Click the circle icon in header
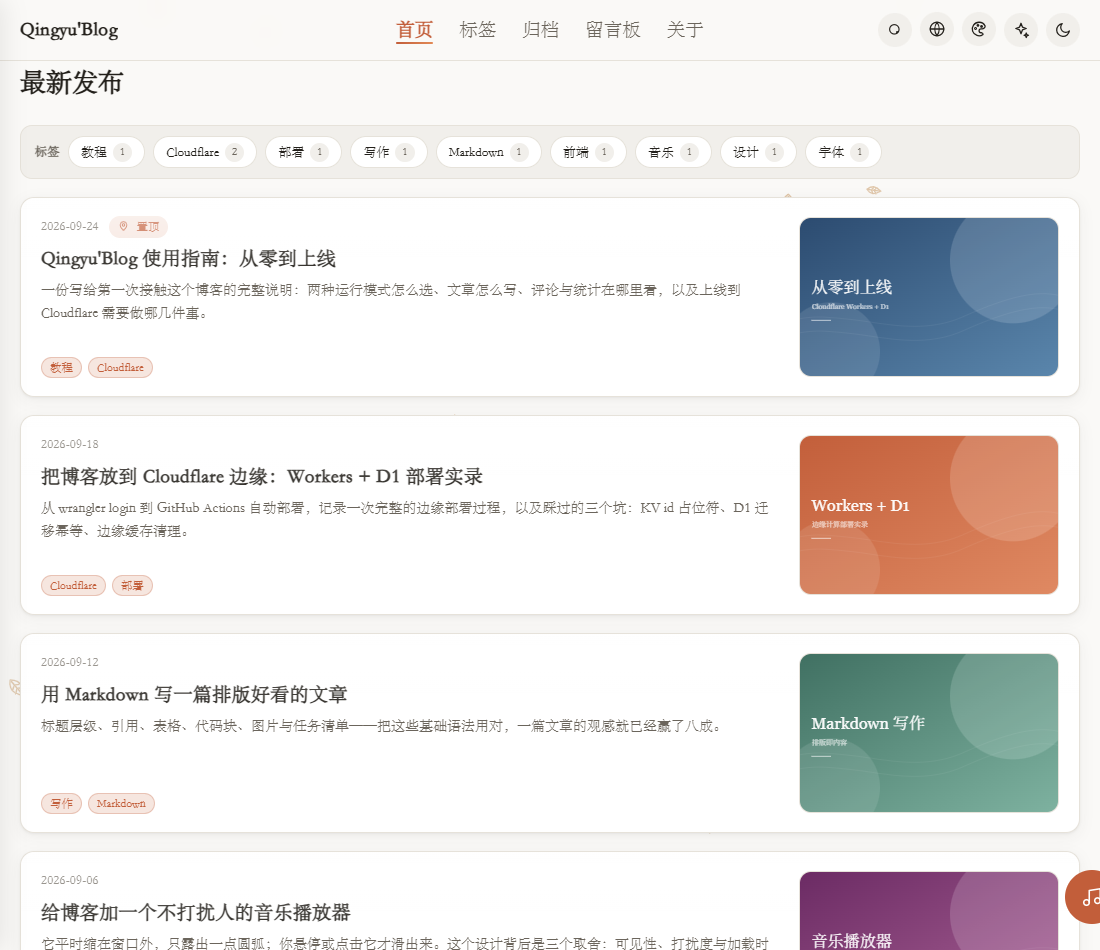This screenshot has height=950, width=1100. [x=894, y=29]
